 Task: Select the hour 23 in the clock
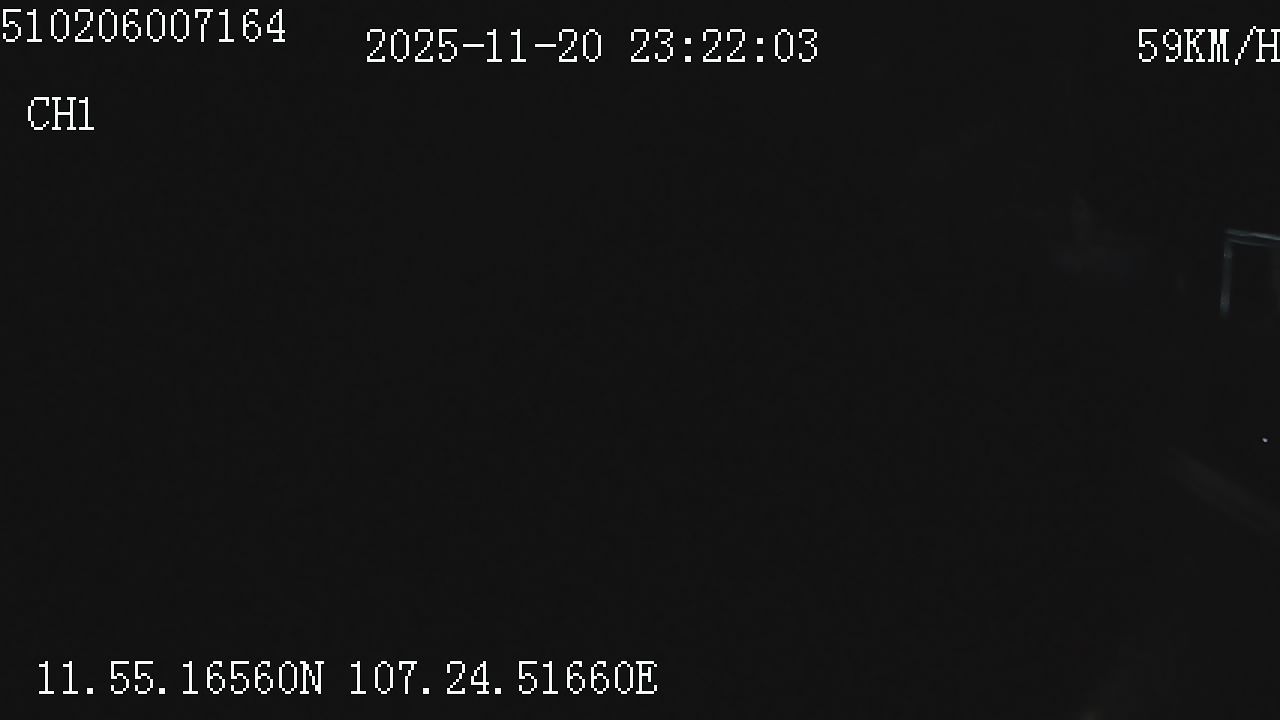652,47
